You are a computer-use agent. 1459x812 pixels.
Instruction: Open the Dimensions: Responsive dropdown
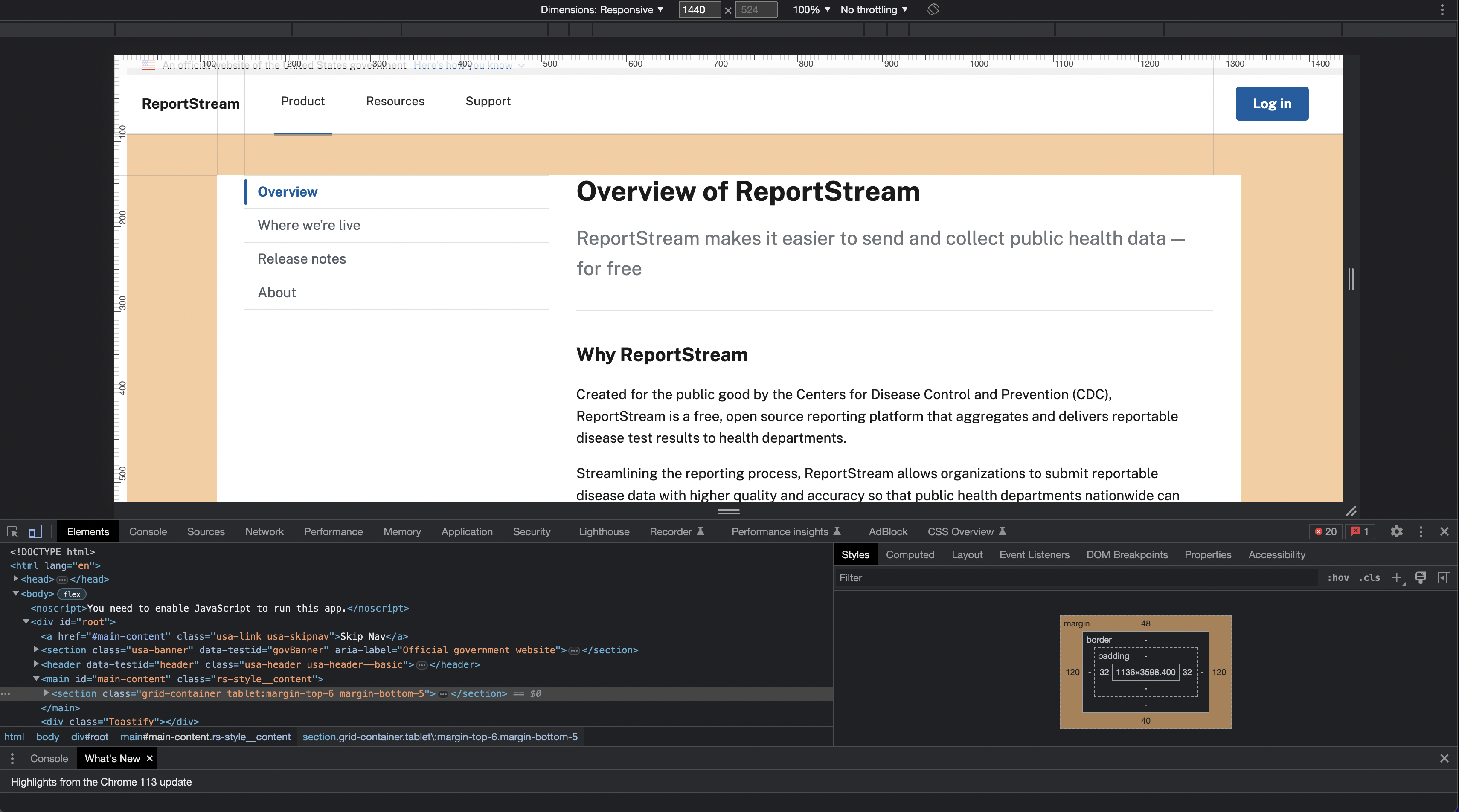602,10
